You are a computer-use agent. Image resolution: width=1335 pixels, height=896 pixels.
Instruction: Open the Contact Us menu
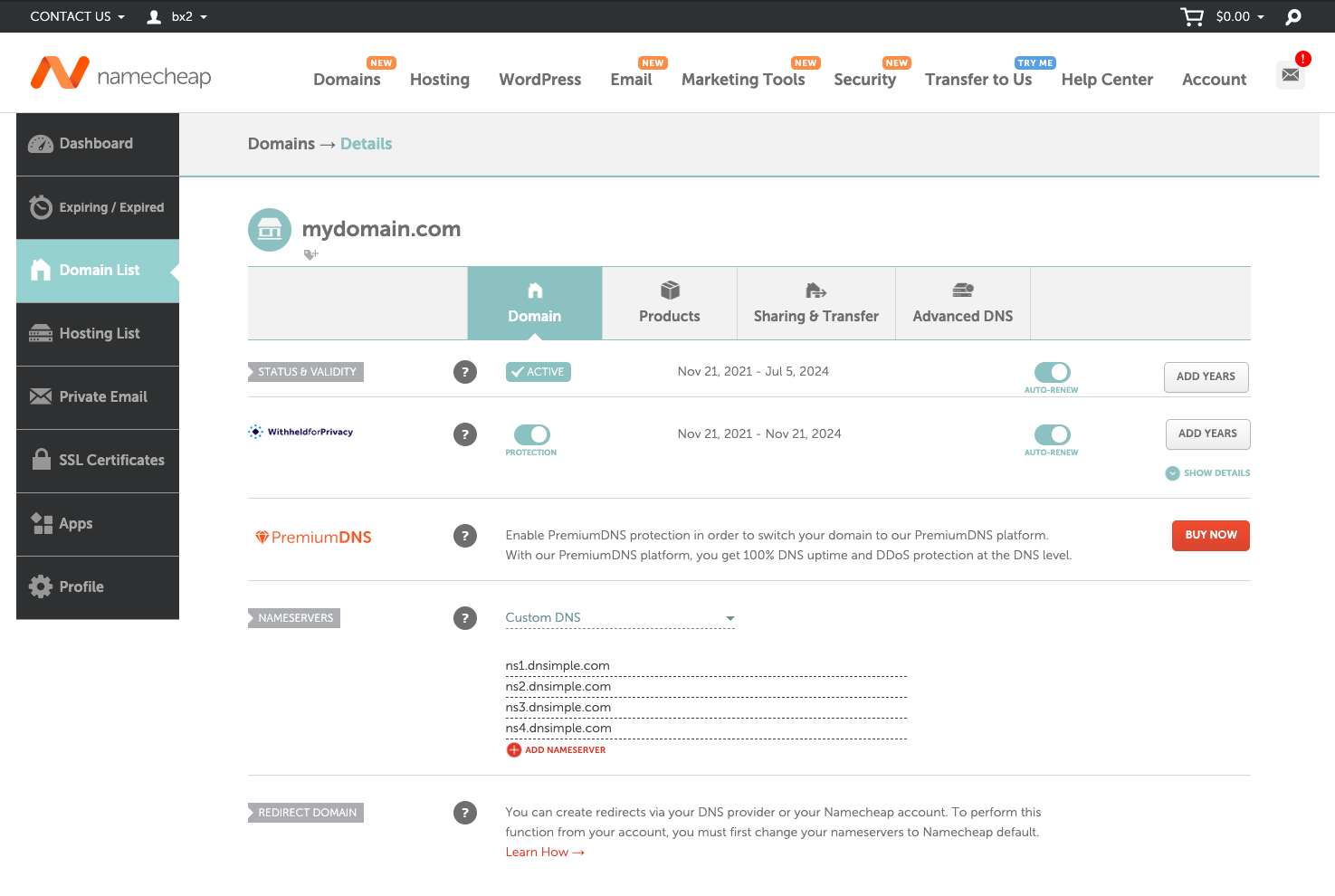(x=70, y=15)
